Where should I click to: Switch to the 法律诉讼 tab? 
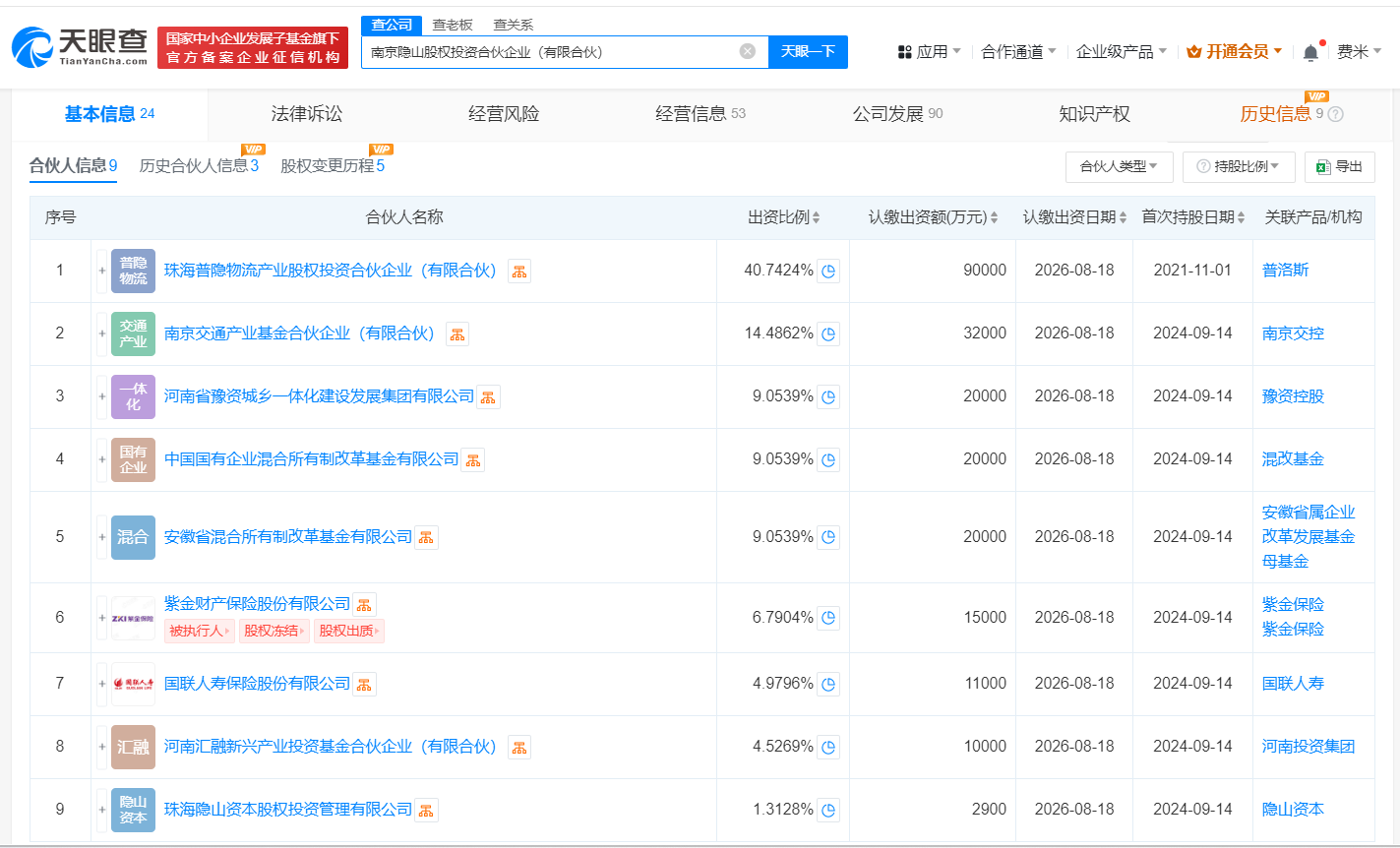coord(307,114)
